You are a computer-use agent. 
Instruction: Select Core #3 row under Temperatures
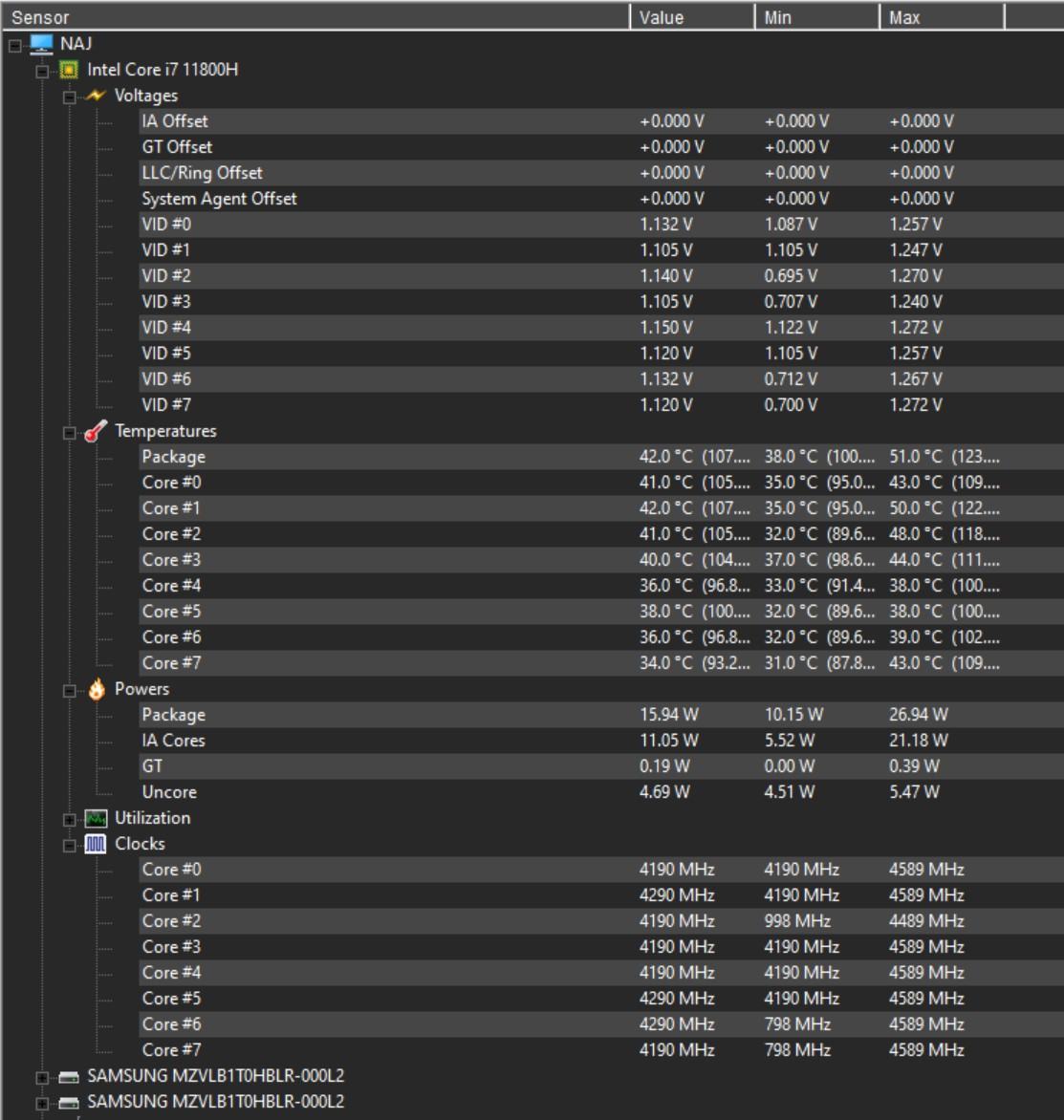[600, 560]
